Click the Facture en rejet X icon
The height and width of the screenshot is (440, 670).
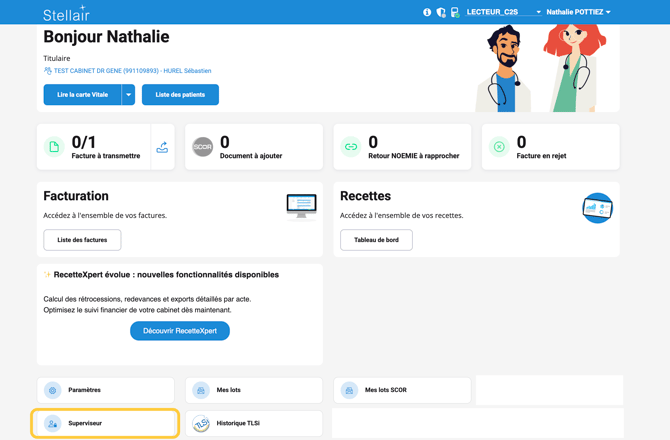tap(499, 147)
